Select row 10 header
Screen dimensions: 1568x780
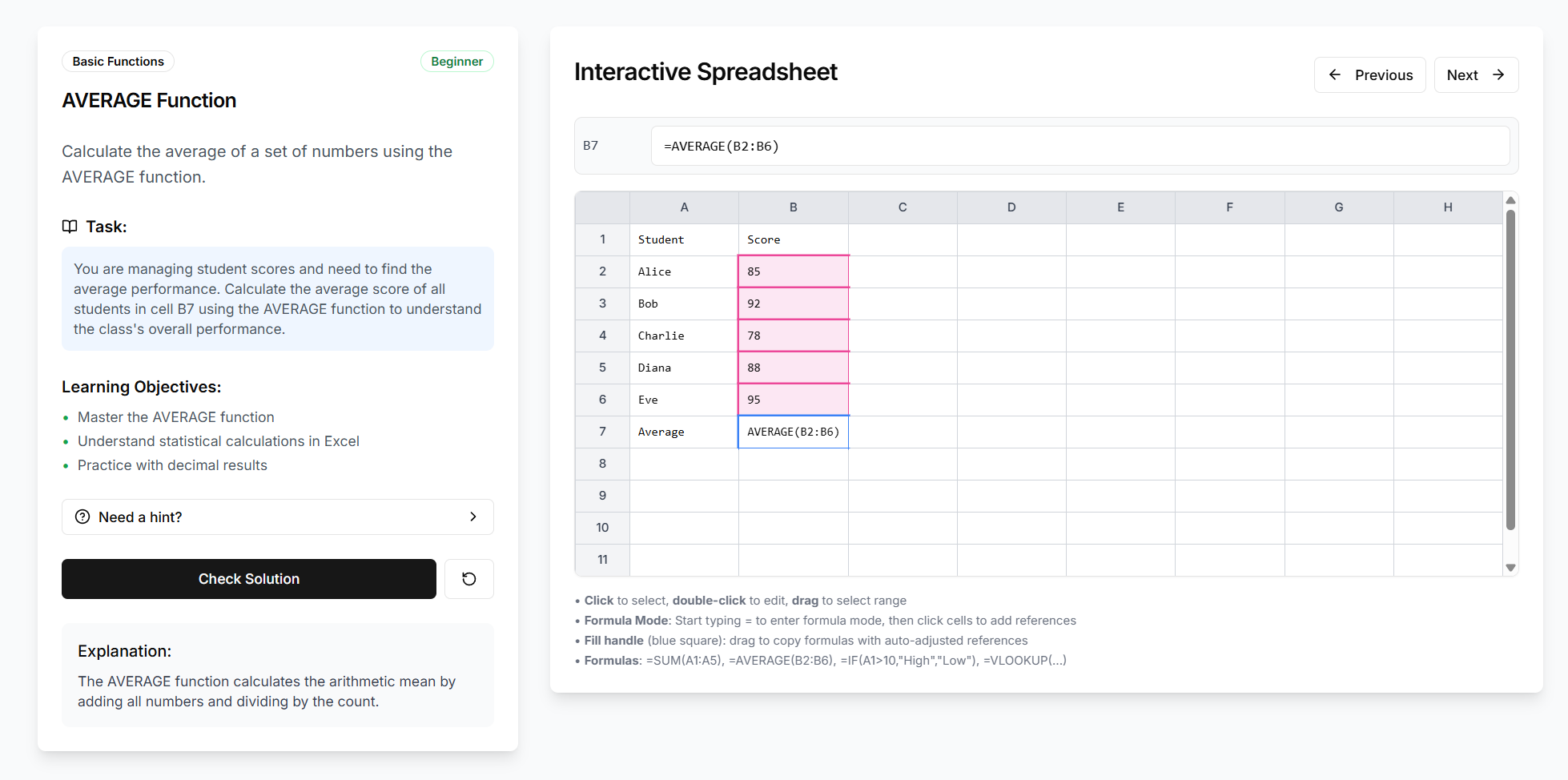(x=602, y=528)
